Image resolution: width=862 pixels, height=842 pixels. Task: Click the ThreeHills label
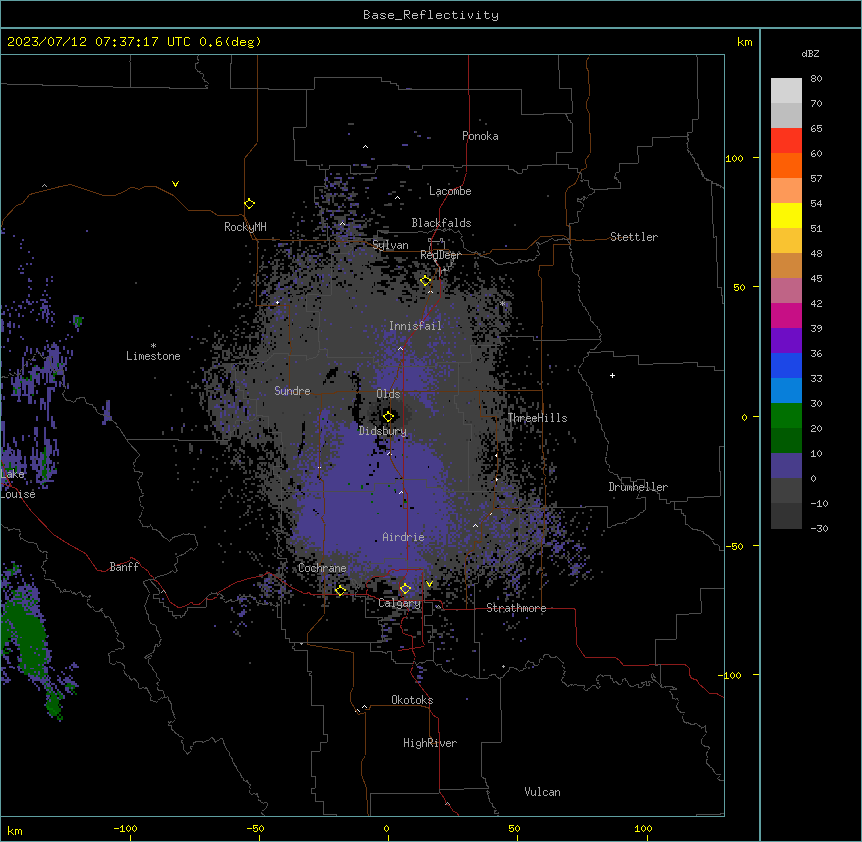pyautogui.click(x=537, y=418)
